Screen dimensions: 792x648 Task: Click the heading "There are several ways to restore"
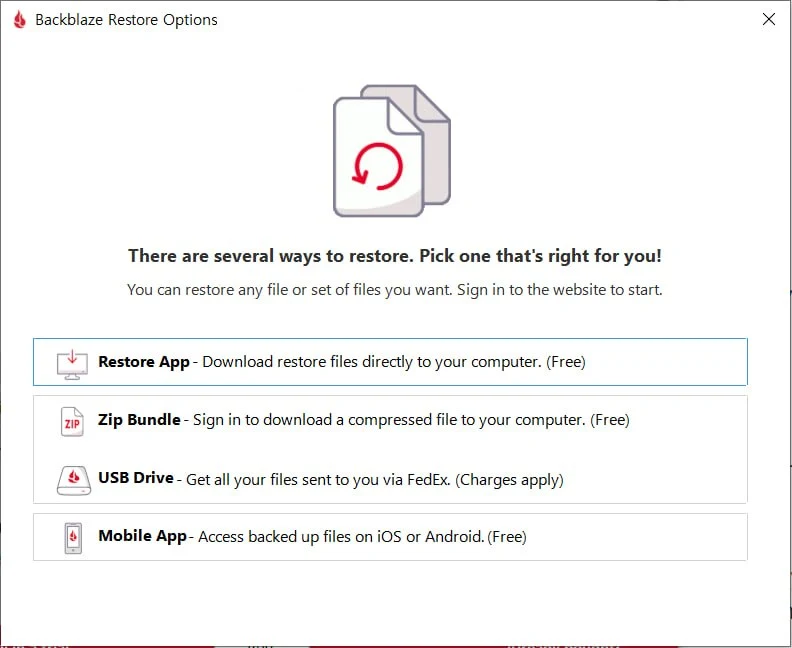tap(271, 256)
